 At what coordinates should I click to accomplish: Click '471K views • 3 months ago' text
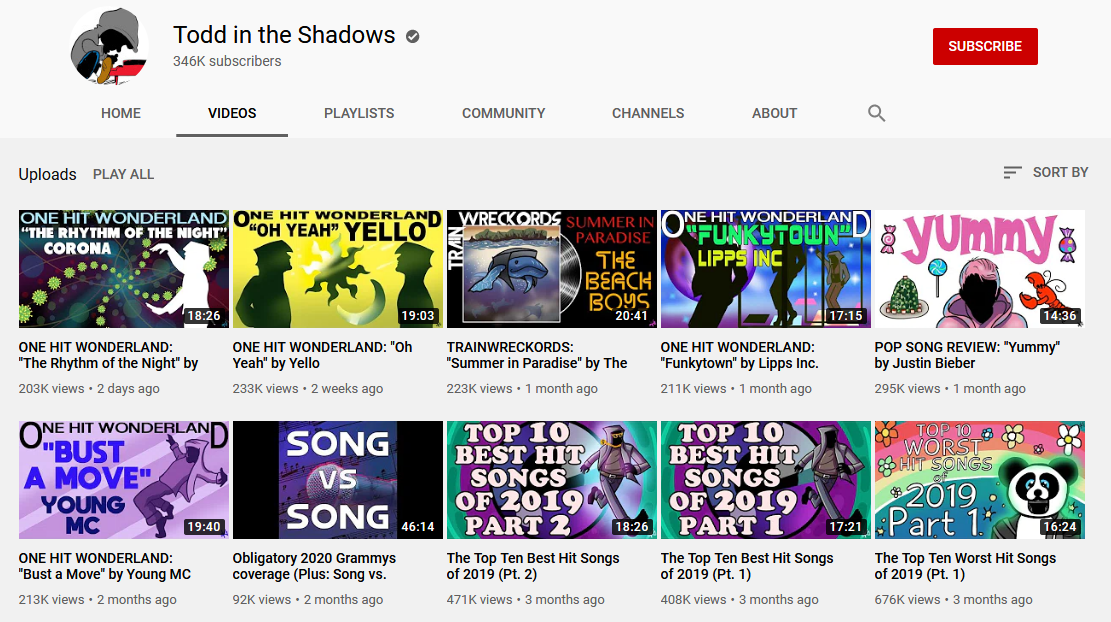pos(526,599)
